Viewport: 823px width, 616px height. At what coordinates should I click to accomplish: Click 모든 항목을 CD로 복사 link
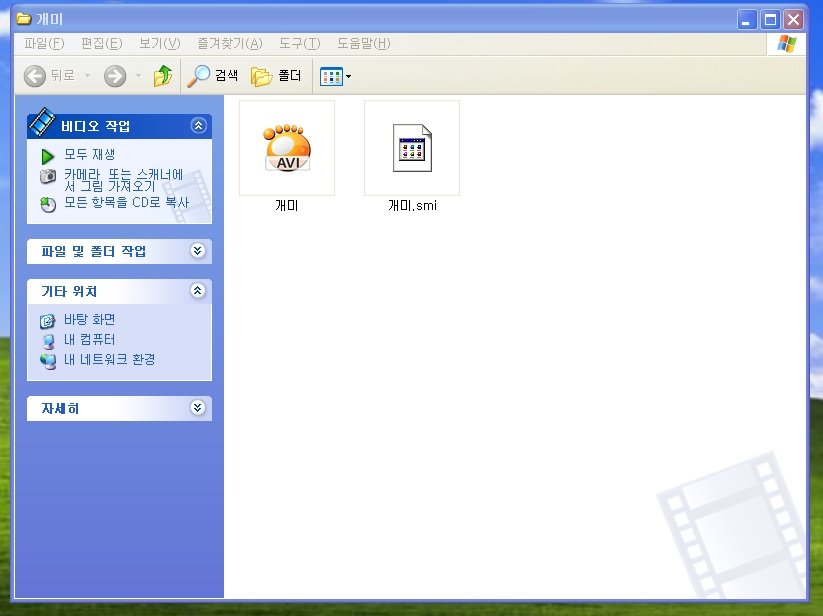tap(125, 203)
